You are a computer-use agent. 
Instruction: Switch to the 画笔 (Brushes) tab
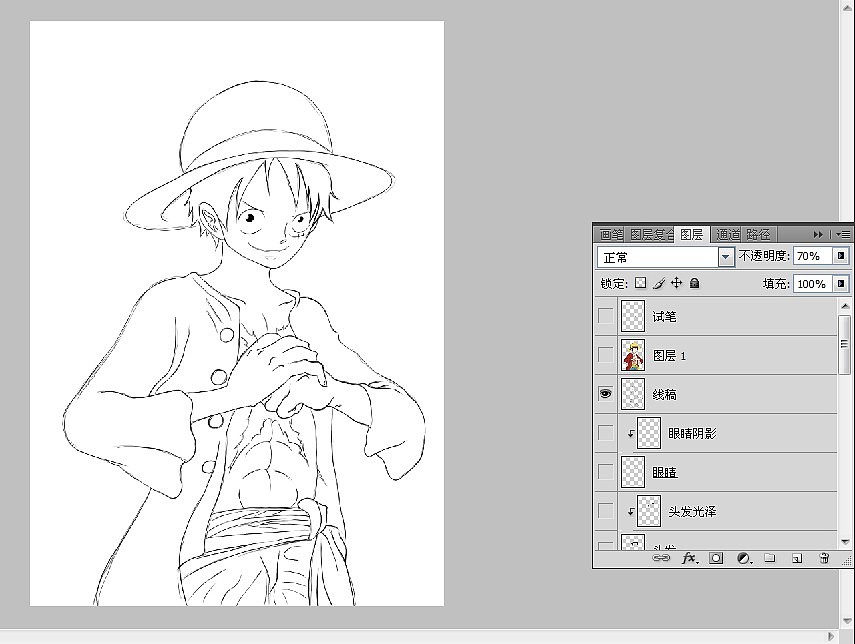tap(610, 233)
